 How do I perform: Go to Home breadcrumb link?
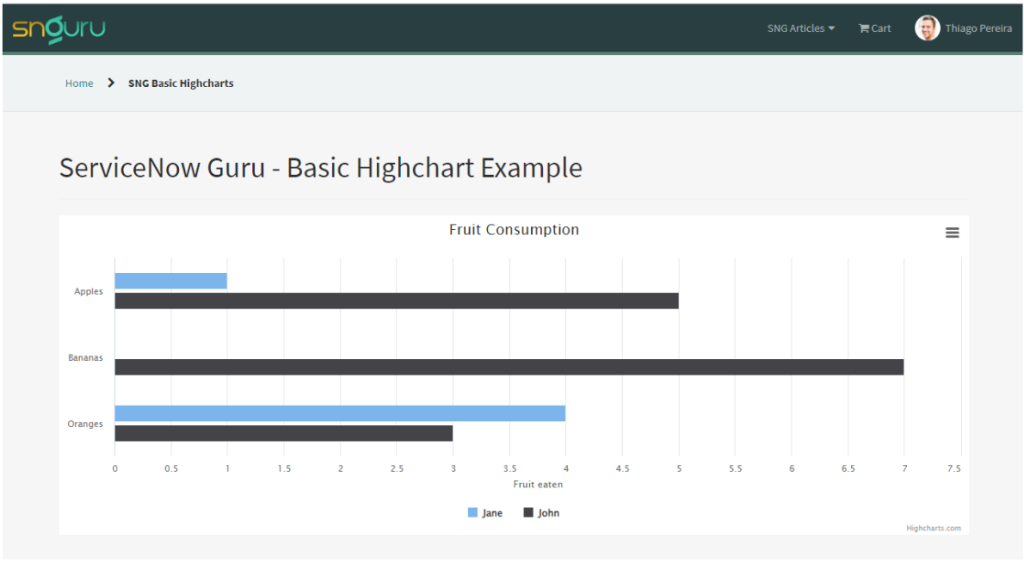pos(79,83)
